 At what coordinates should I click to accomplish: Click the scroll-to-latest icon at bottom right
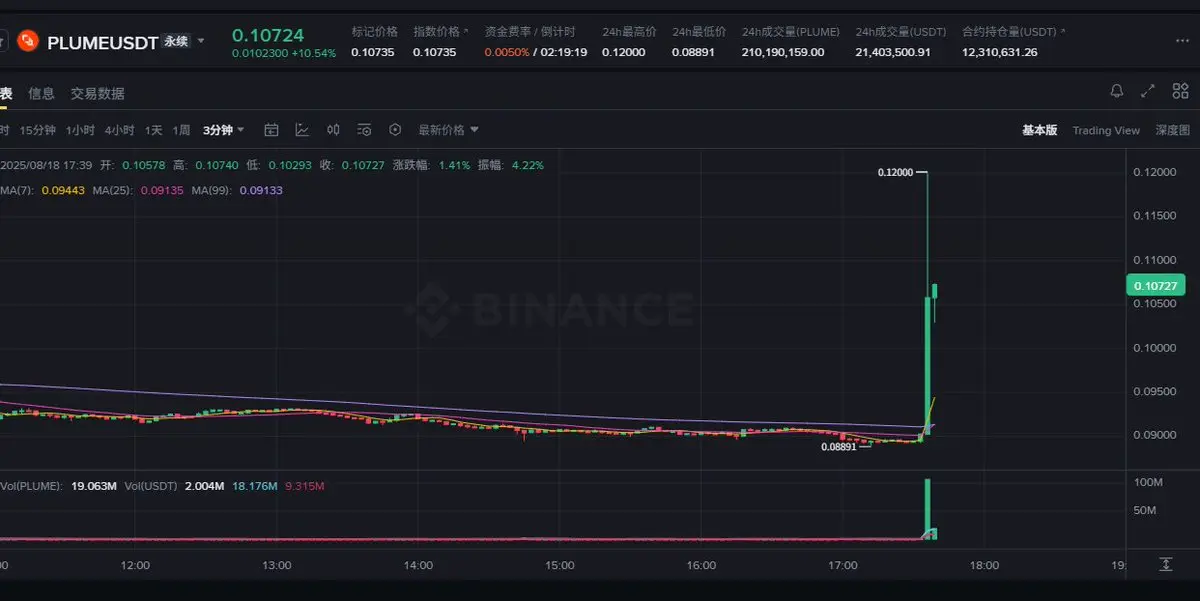[x=1165, y=565]
